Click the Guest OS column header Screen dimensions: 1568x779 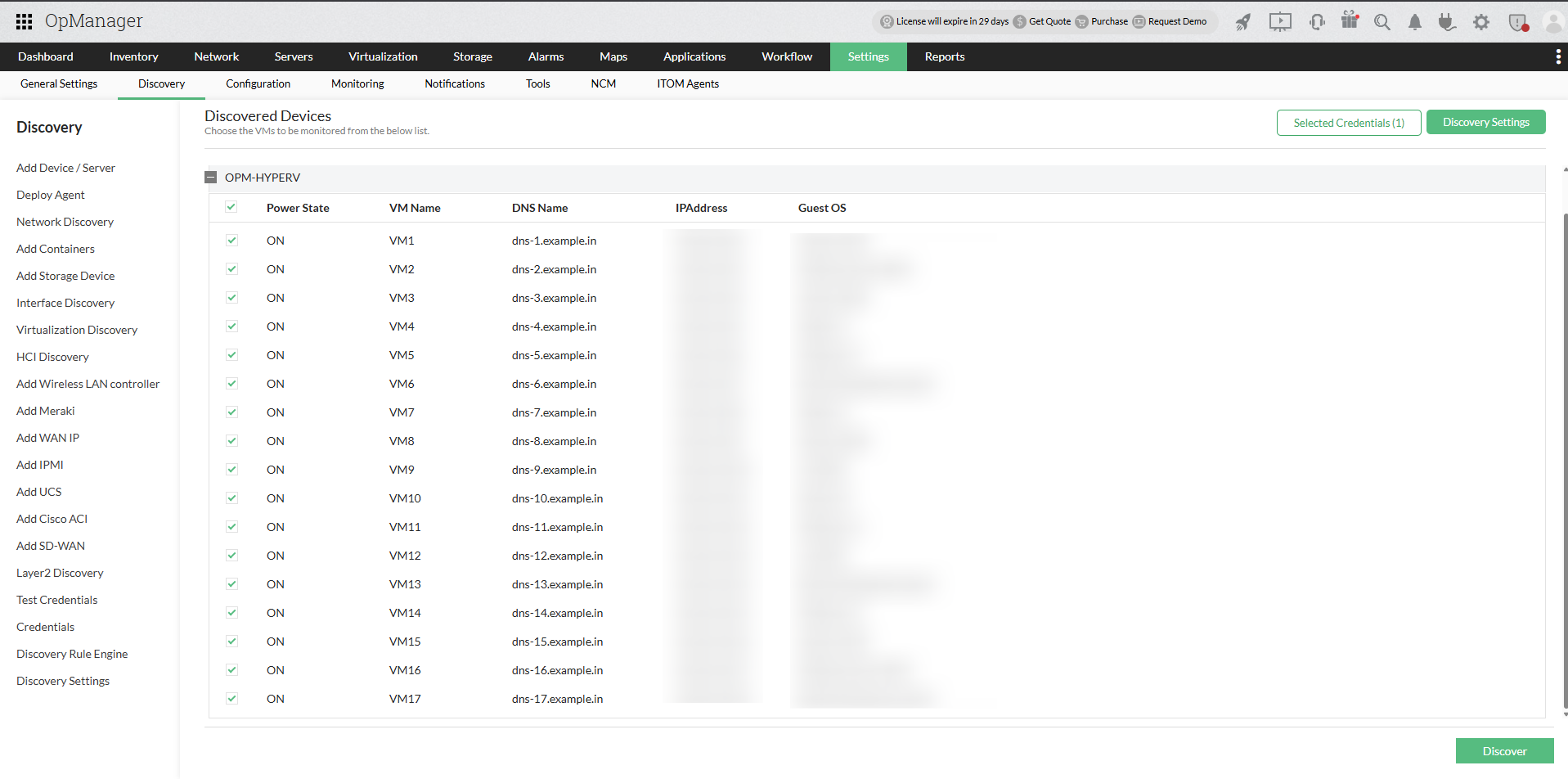click(x=822, y=208)
